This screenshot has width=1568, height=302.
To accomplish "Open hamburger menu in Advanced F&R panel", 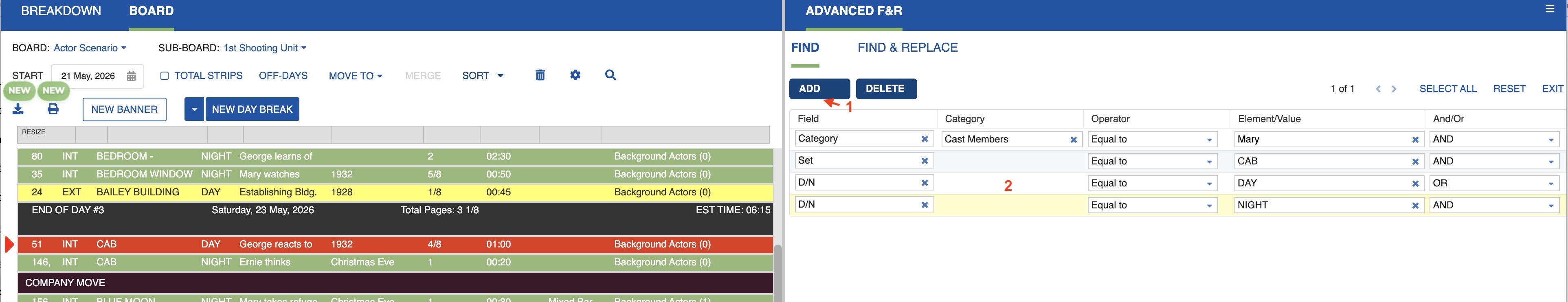I will tap(1550, 9).
